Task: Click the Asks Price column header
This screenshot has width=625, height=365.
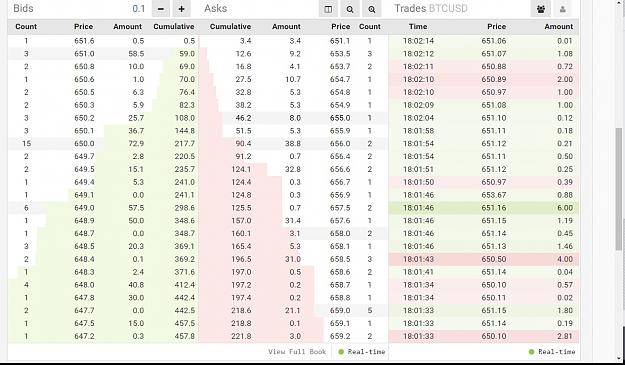Action: click(x=340, y=27)
